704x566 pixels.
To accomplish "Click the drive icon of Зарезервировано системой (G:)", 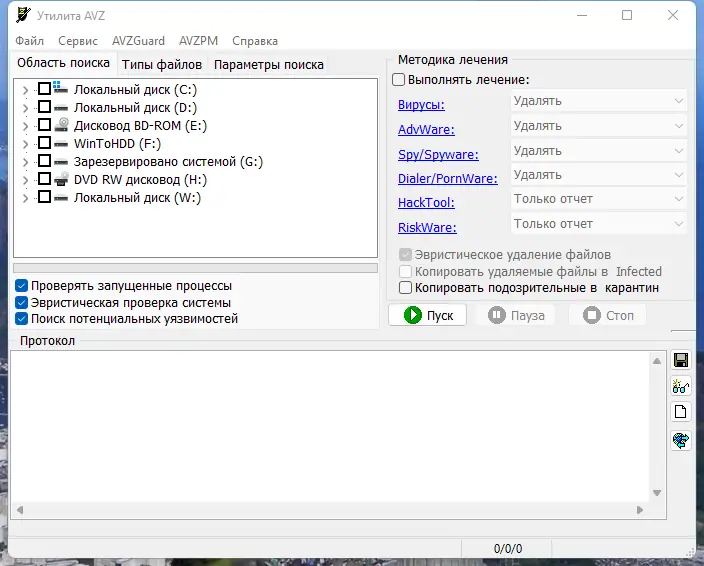I will (x=61, y=162).
